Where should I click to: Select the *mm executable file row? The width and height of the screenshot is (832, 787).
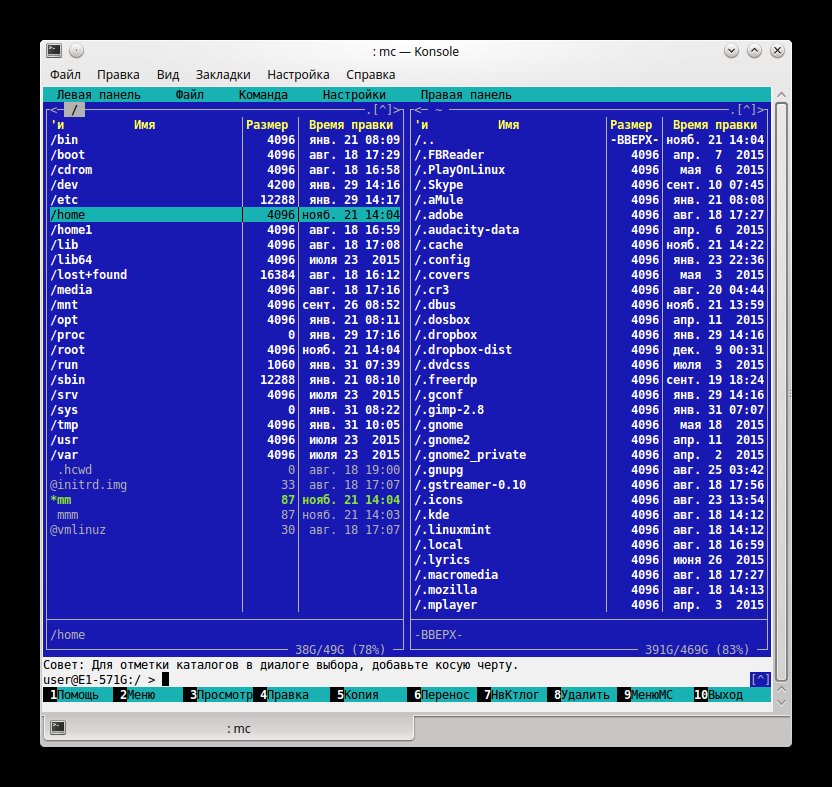point(225,500)
